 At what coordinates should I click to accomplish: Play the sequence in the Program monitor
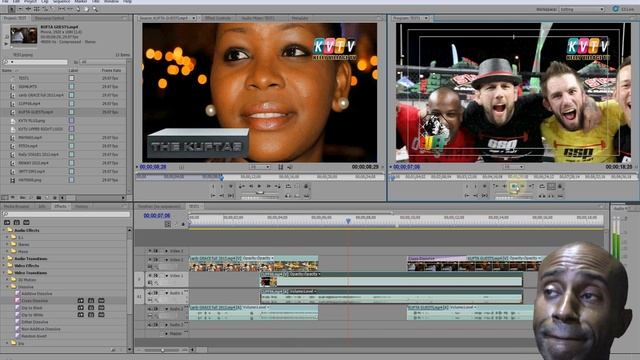click(514, 186)
